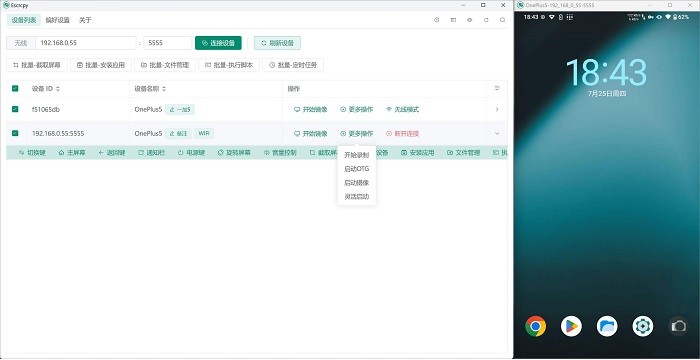Enable 无线模式 for device f51065db
This screenshot has width=700, height=360.
(x=402, y=109)
